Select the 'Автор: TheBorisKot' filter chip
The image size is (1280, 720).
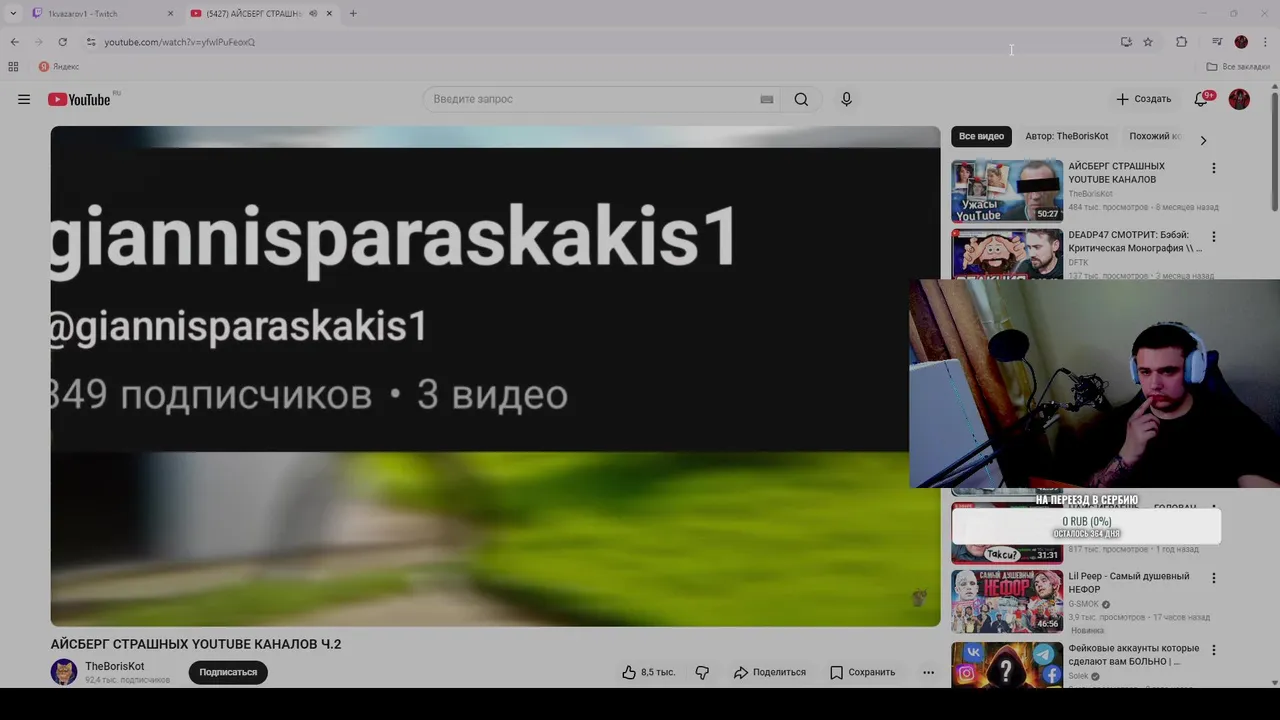pos(1066,136)
